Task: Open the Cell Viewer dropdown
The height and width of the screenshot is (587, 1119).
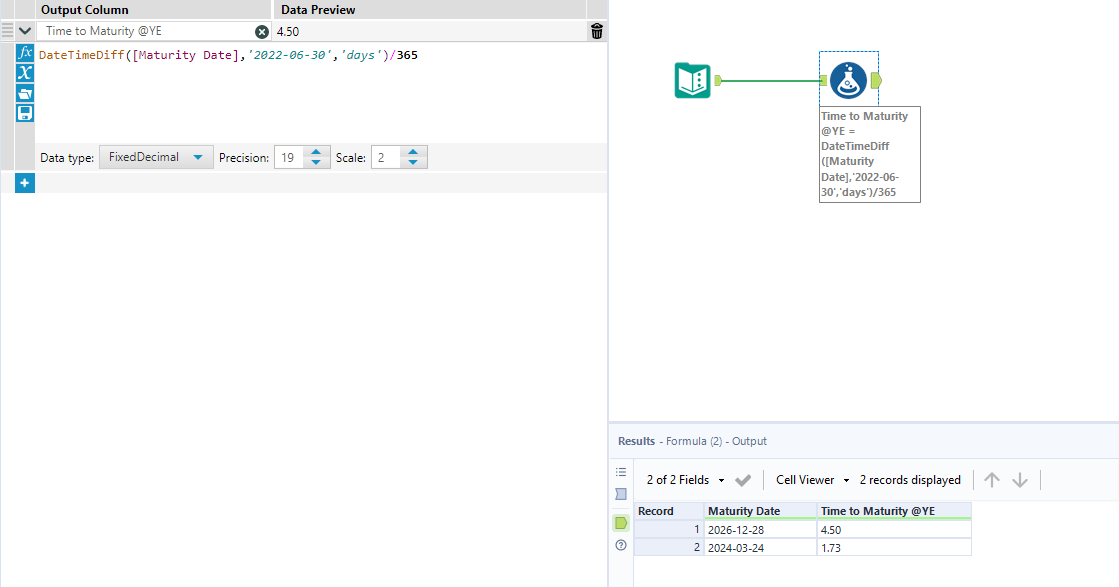Action: [806, 479]
